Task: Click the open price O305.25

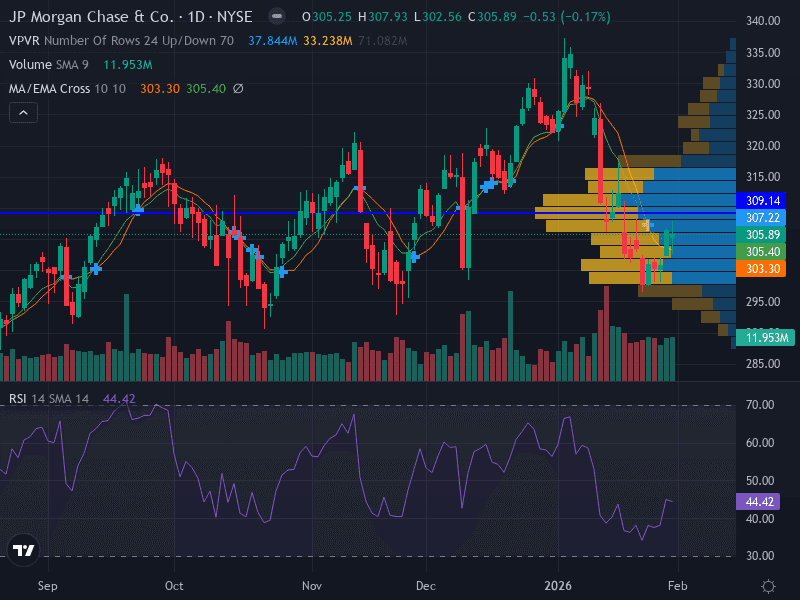Action: pos(327,17)
